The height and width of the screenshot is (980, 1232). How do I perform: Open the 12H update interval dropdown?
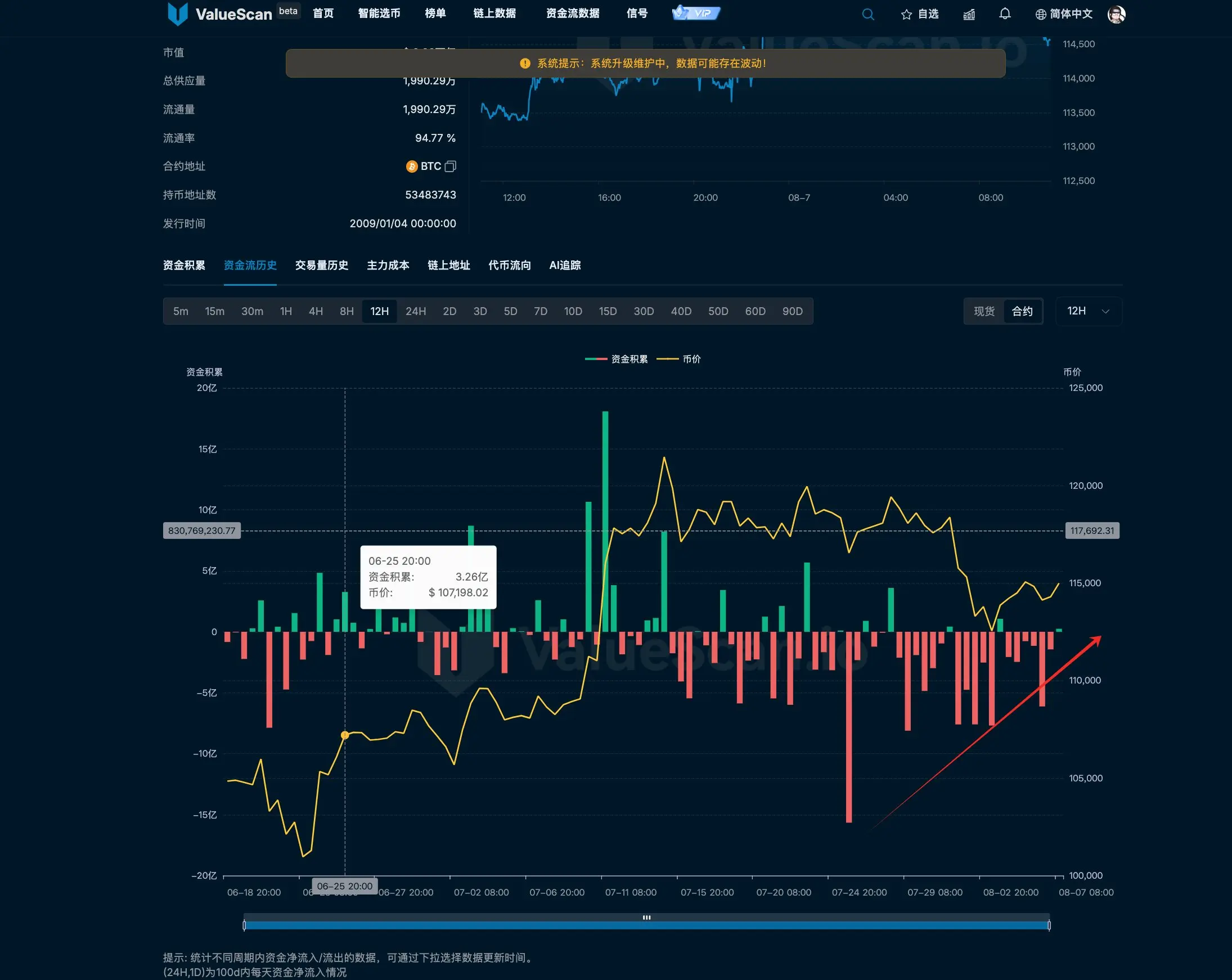(1089, 312)
